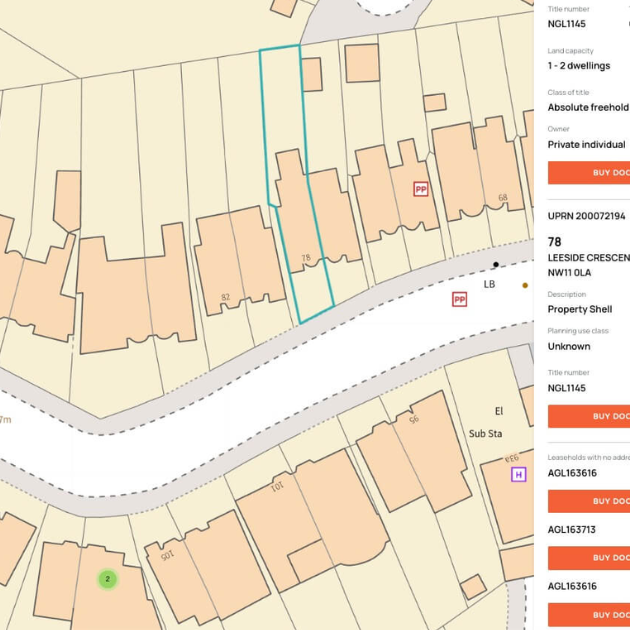
Task: Click the NGL1145 title number at panel top
Action: coord(567,24)
